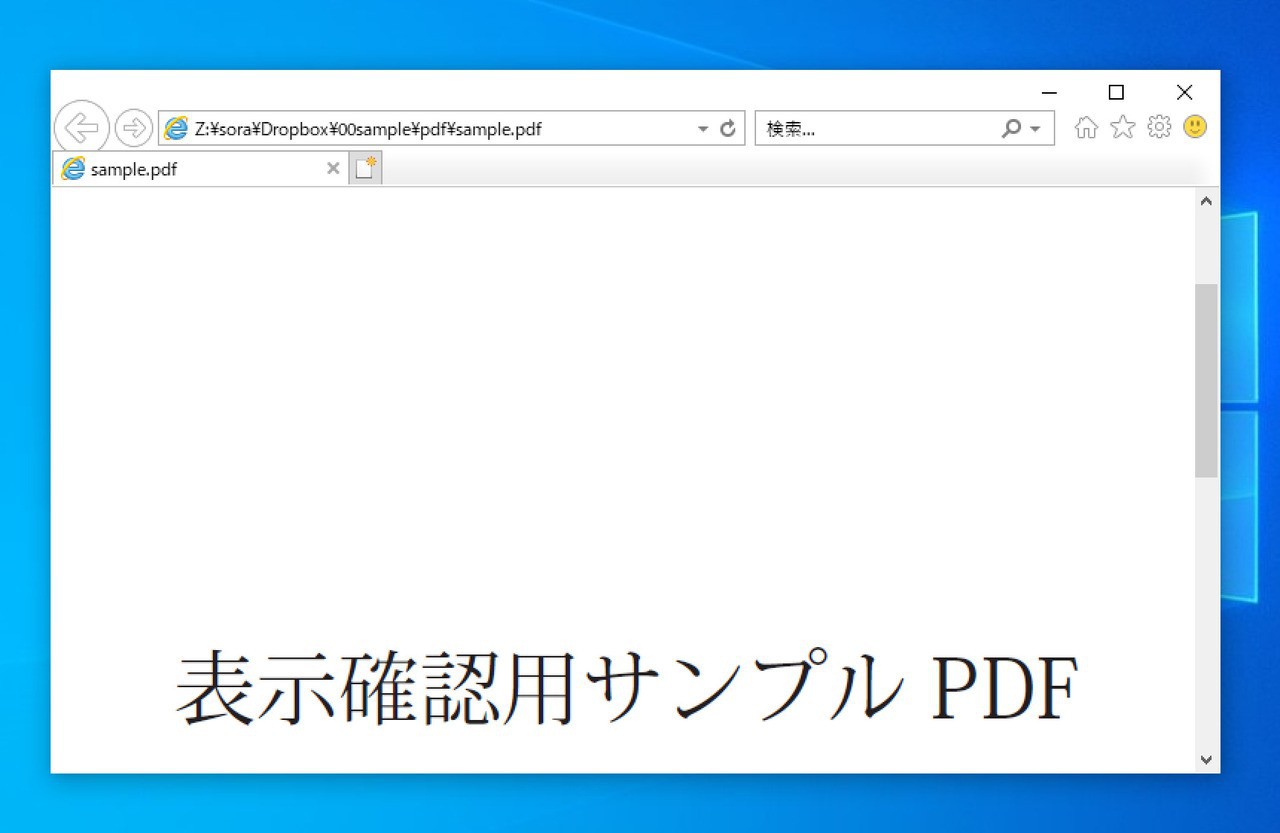Image resolution: width=1280 pixels, height=833 pixels.
Task: Open the search provider dropdown arrow
Action: coord(1035,129)
